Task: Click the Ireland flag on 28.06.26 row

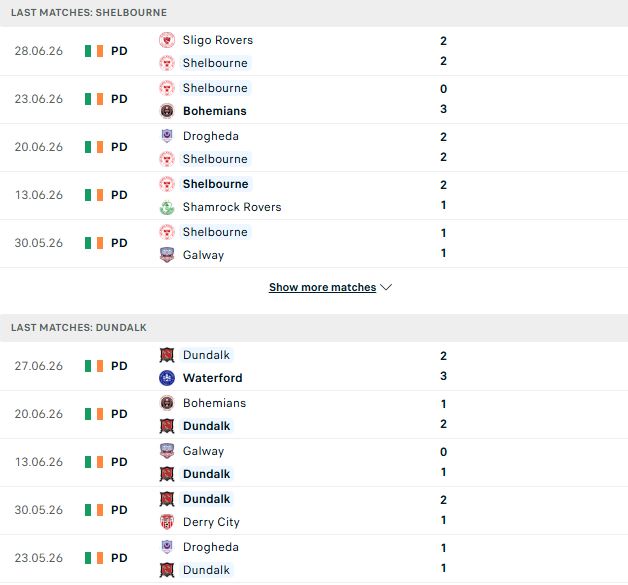Action: point(94,51)
